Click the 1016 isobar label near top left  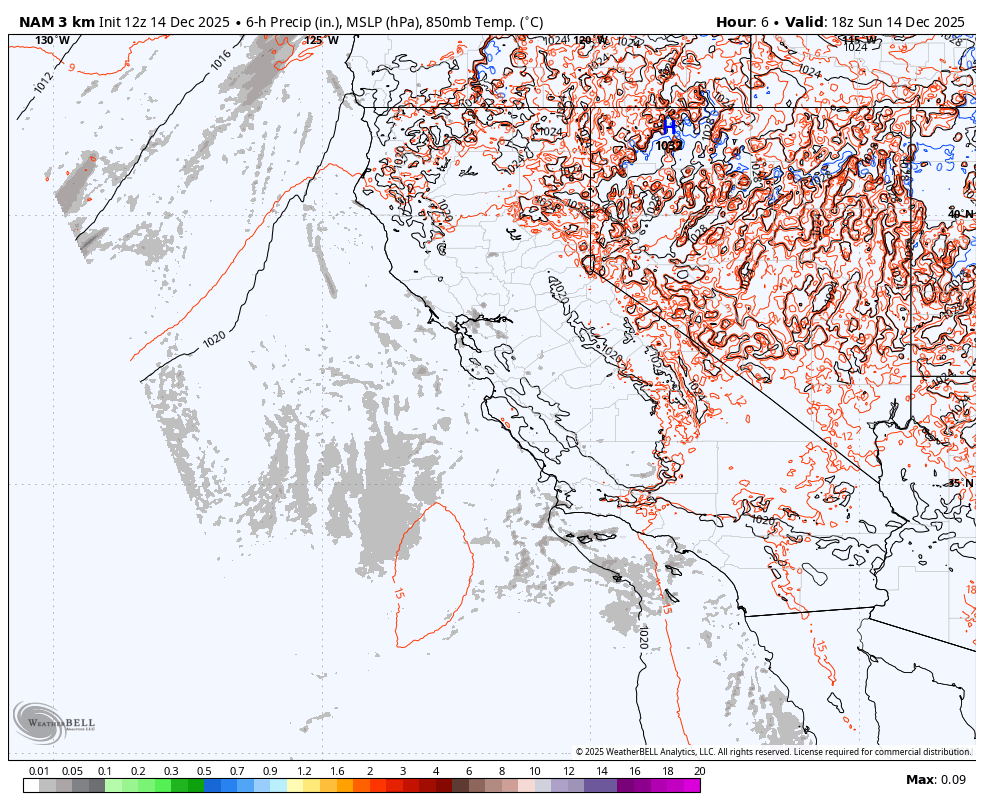[x=222, y=62]
